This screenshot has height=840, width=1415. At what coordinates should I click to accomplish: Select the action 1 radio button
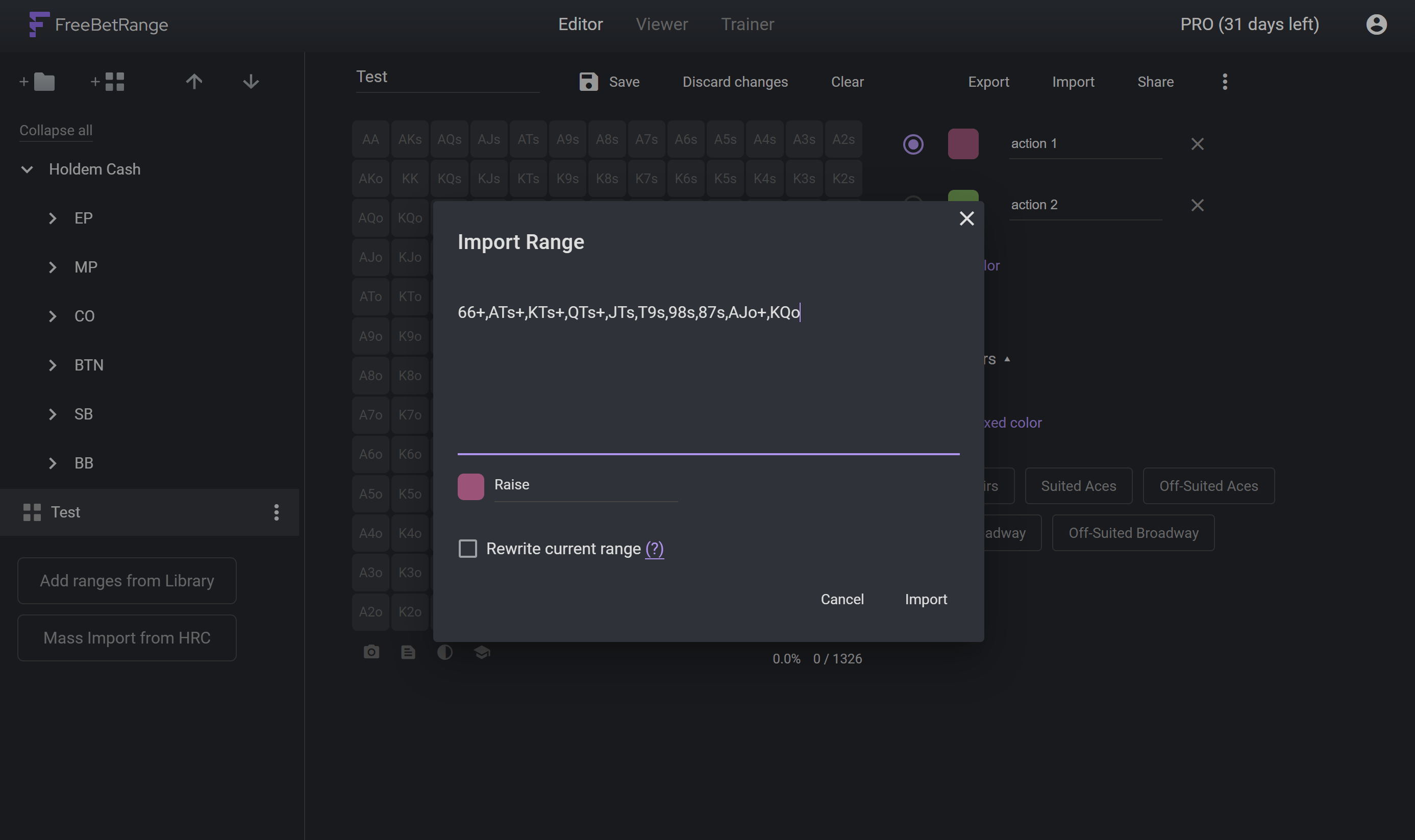click(x=912, y=144)
